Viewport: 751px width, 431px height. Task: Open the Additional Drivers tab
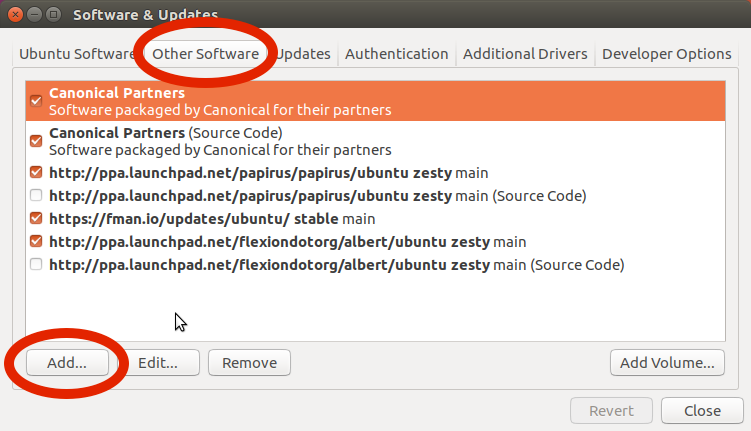pyautogui.click(x=525, y=54)
